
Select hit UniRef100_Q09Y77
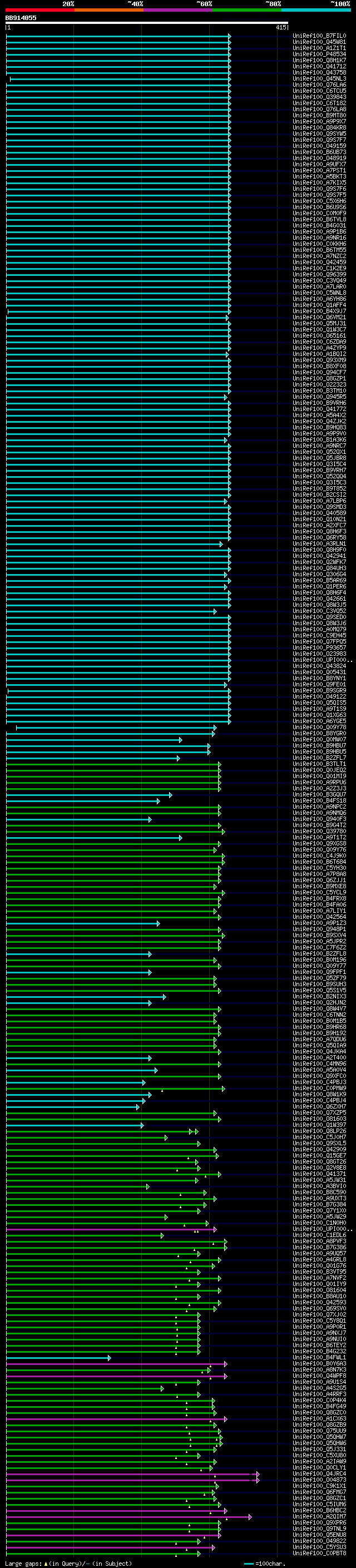[319, 966]
